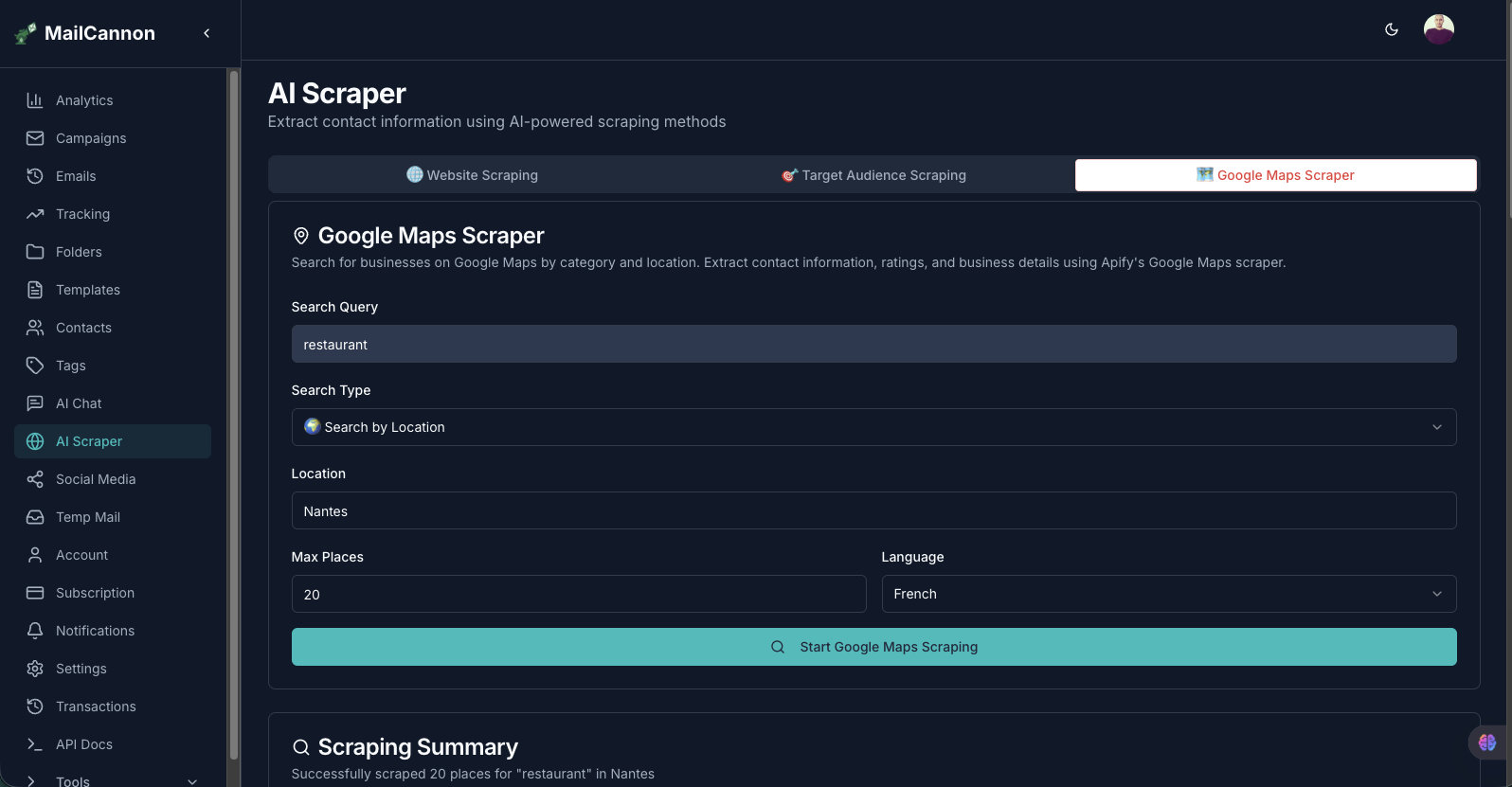The width and height of the screenshot is (1512, 787).
Task: Open Analytics from the sidebar menu
Action: (x=113, y=100)
